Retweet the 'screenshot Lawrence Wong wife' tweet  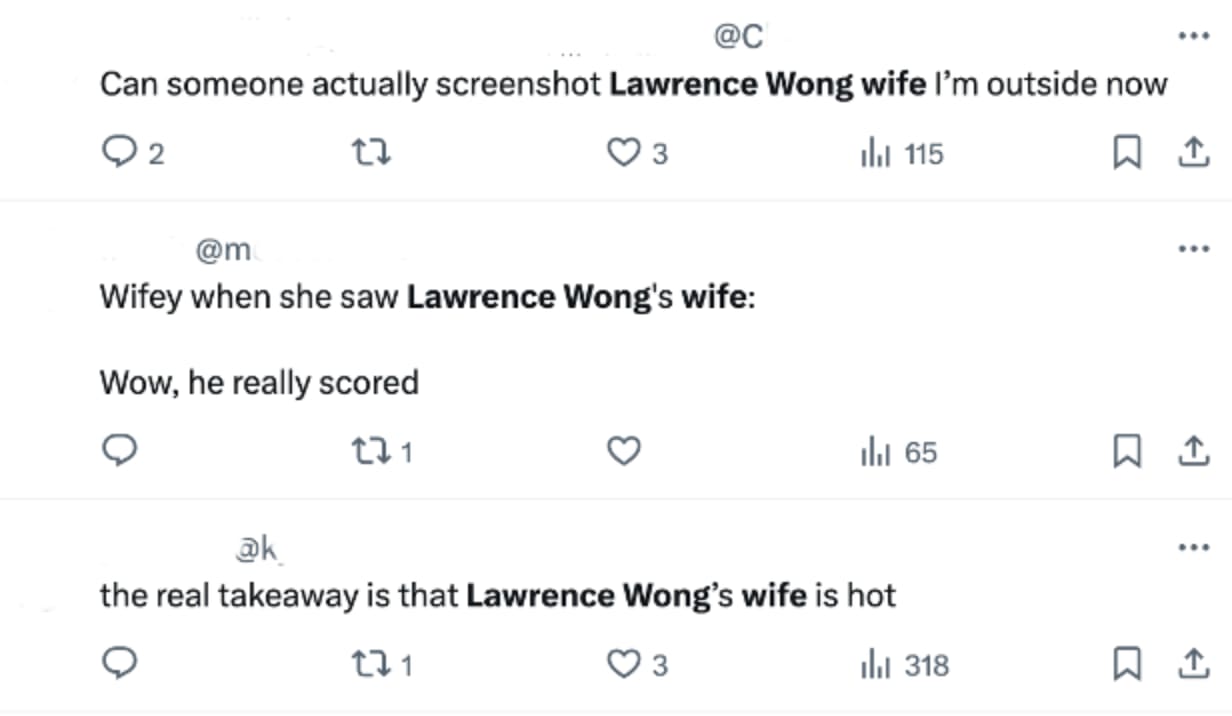coord(371,154)
